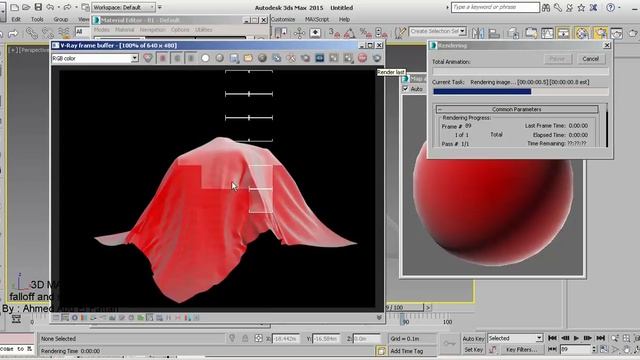Viewport: 640px width, 360px height.
Task: Switch to alpha channel white circle
Action: (205, 58)
